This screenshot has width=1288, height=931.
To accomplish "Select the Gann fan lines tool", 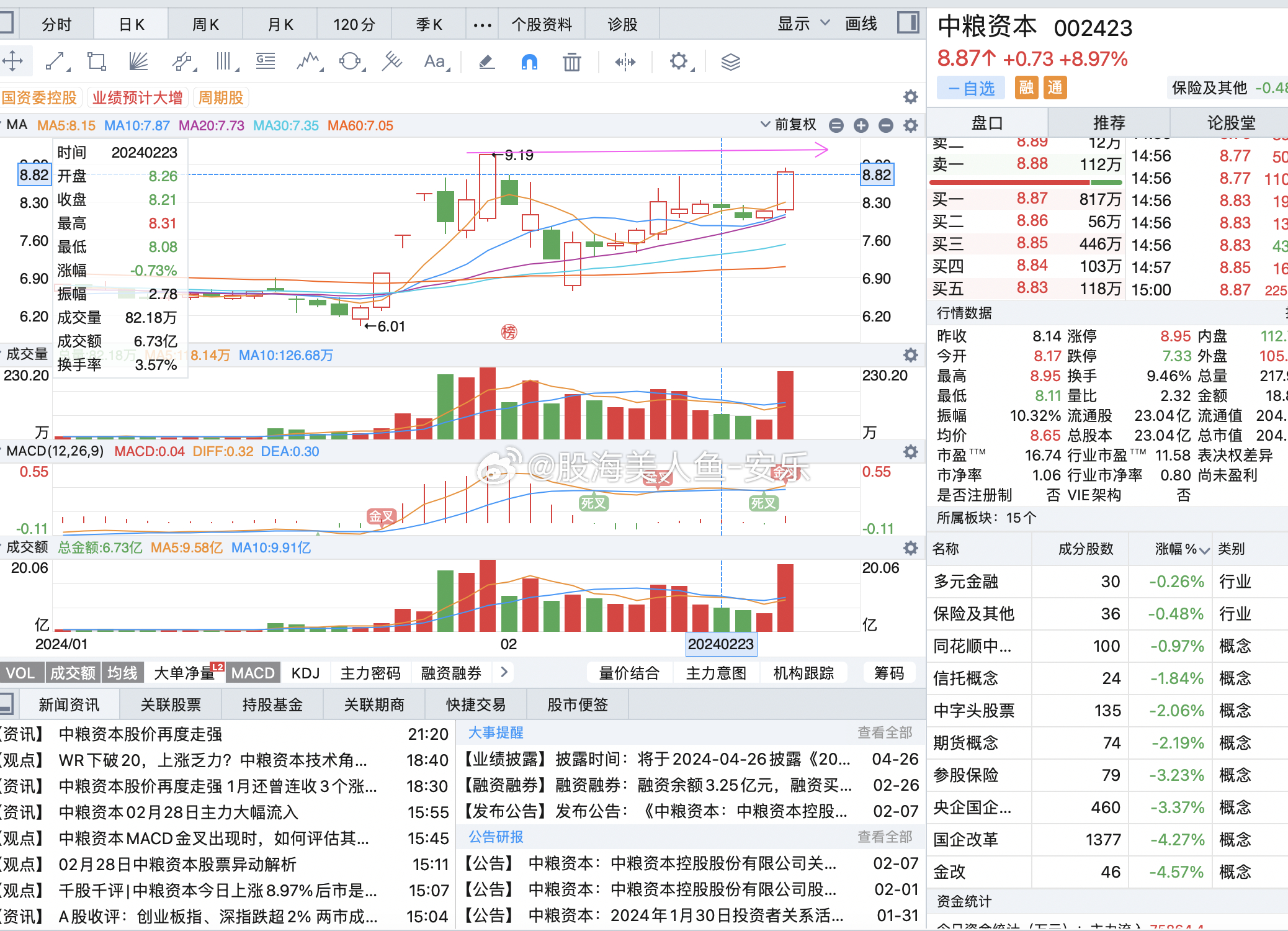I will (x=138, y=61).
